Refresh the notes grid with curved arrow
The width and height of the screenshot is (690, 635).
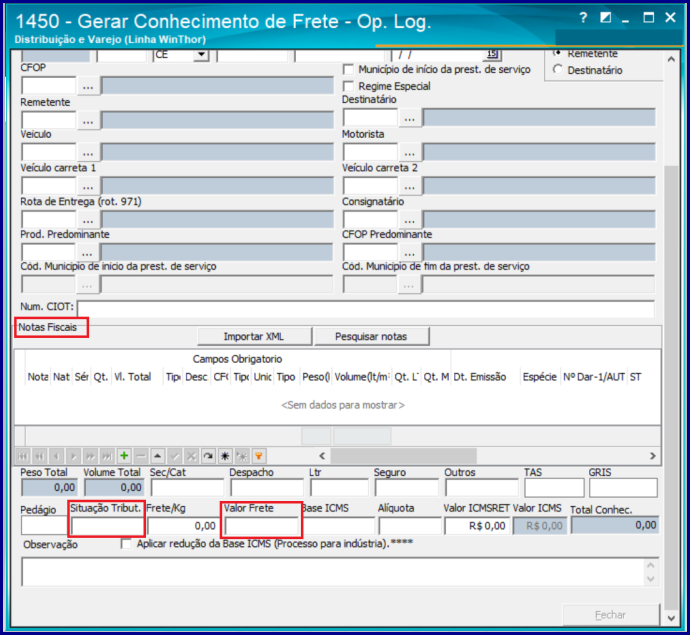point(208,456)
